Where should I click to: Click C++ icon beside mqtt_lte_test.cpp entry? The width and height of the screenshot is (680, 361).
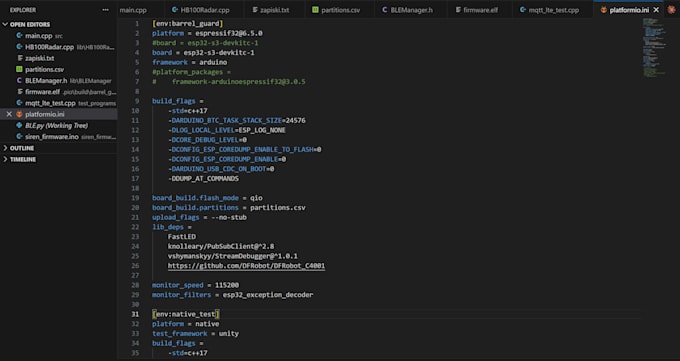pos(19,103)
